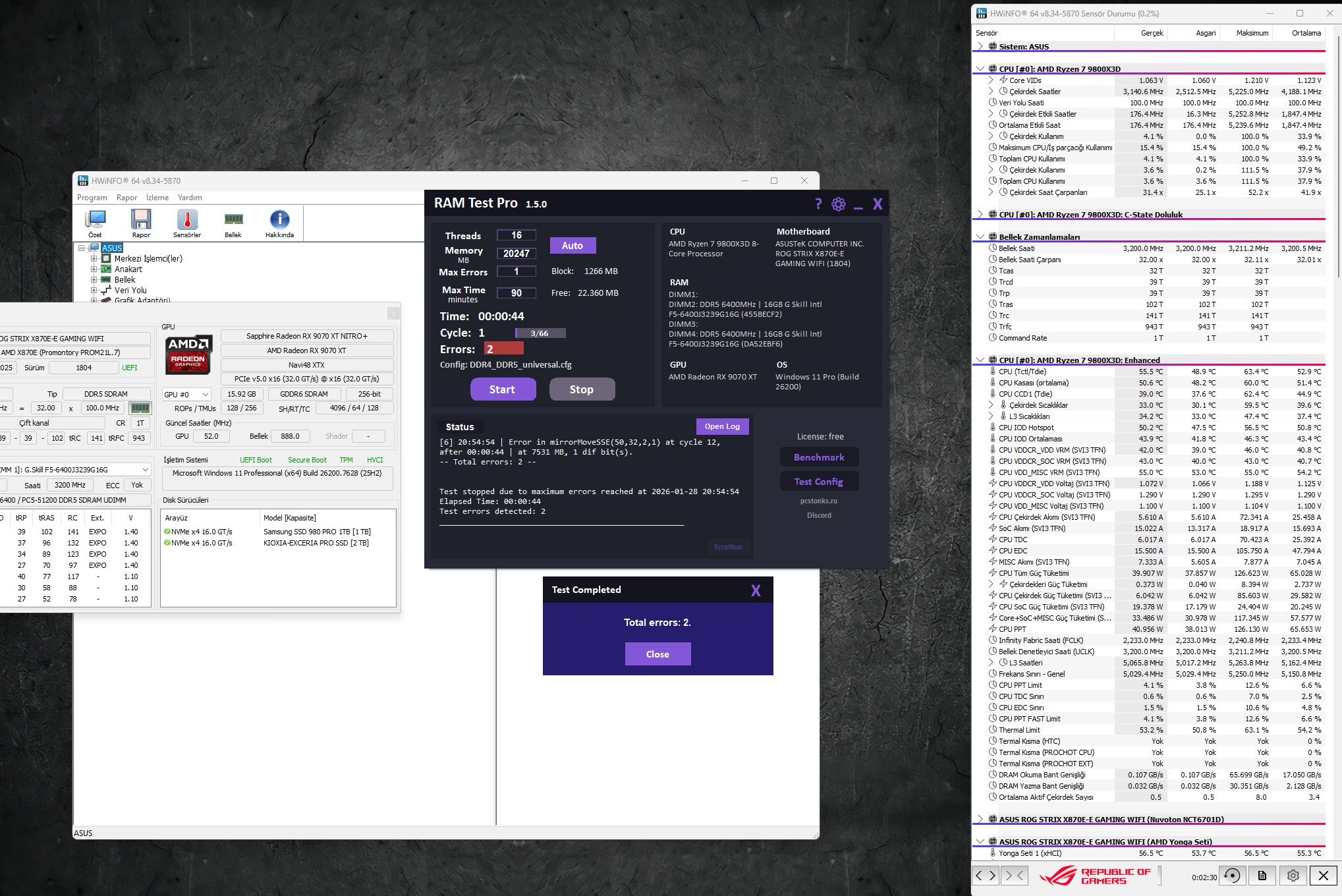
Task: Click the cycle progress bar showing 3/66
Action: click(x=540, y=333)
